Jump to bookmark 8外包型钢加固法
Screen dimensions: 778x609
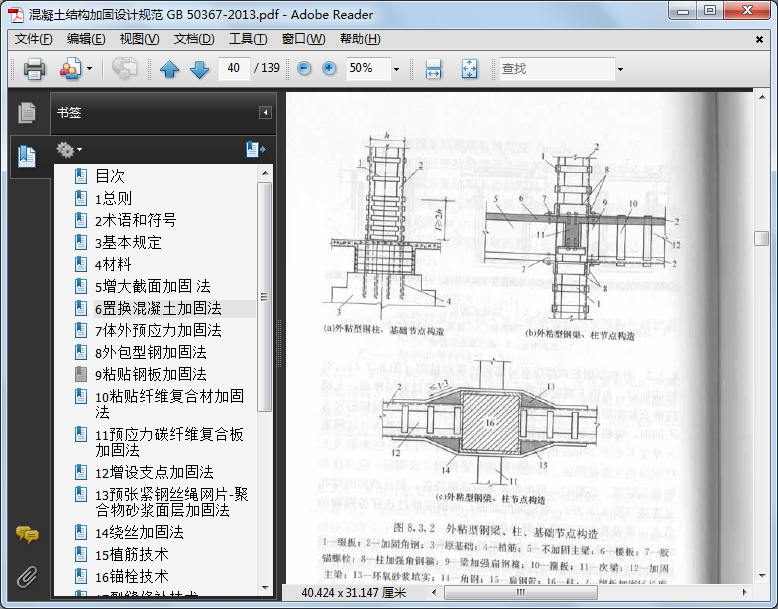point(151,352)
